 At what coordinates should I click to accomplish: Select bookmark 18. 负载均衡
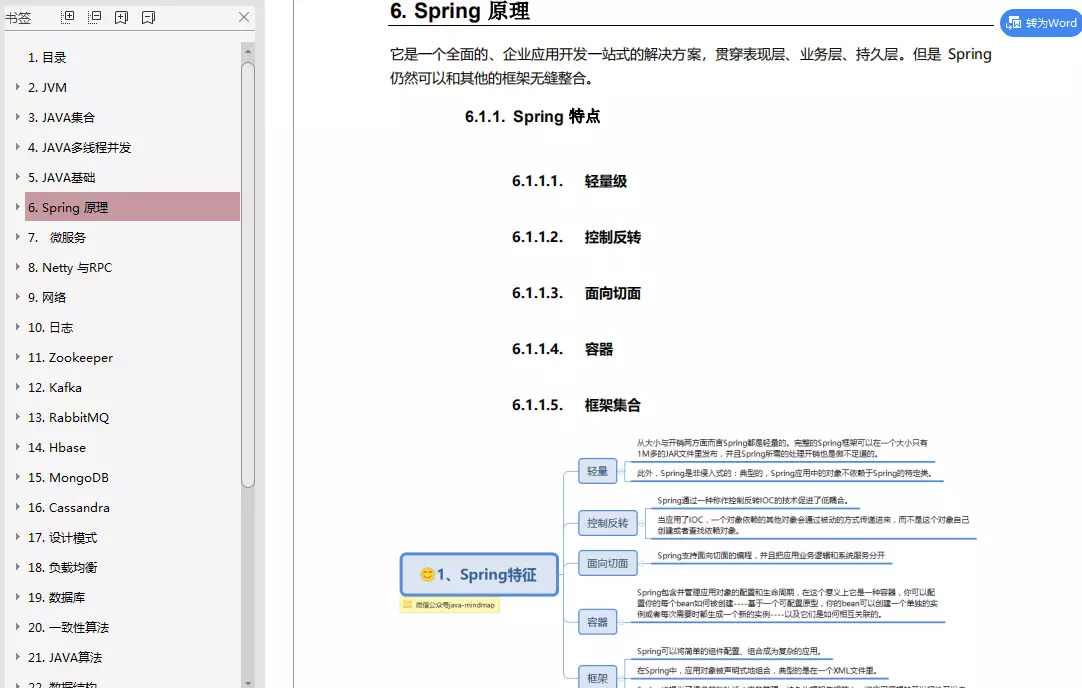(63, 568)
